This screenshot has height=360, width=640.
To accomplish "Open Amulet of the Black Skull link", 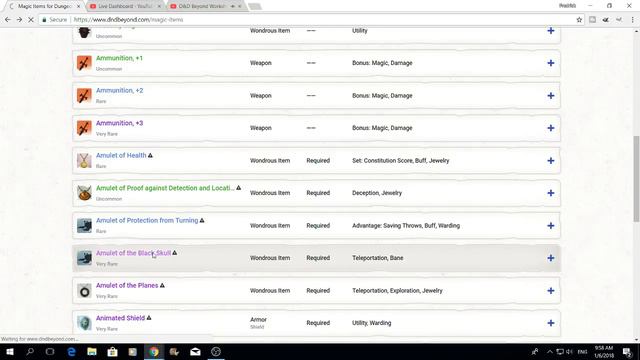I will pos(133,253).
